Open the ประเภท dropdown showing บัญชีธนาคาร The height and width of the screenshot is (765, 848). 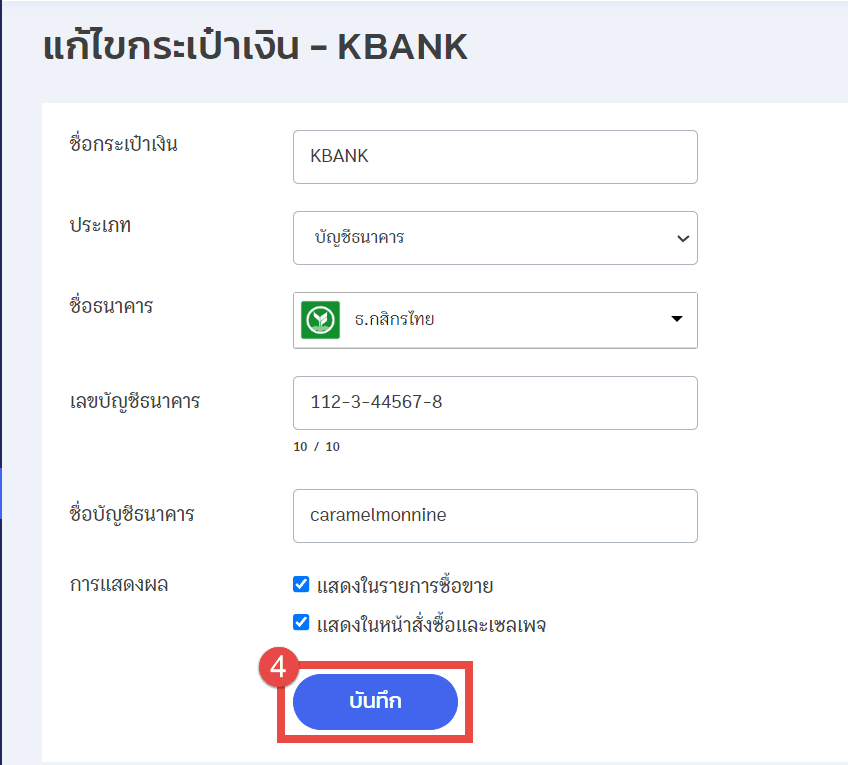[x=494, y=238]
